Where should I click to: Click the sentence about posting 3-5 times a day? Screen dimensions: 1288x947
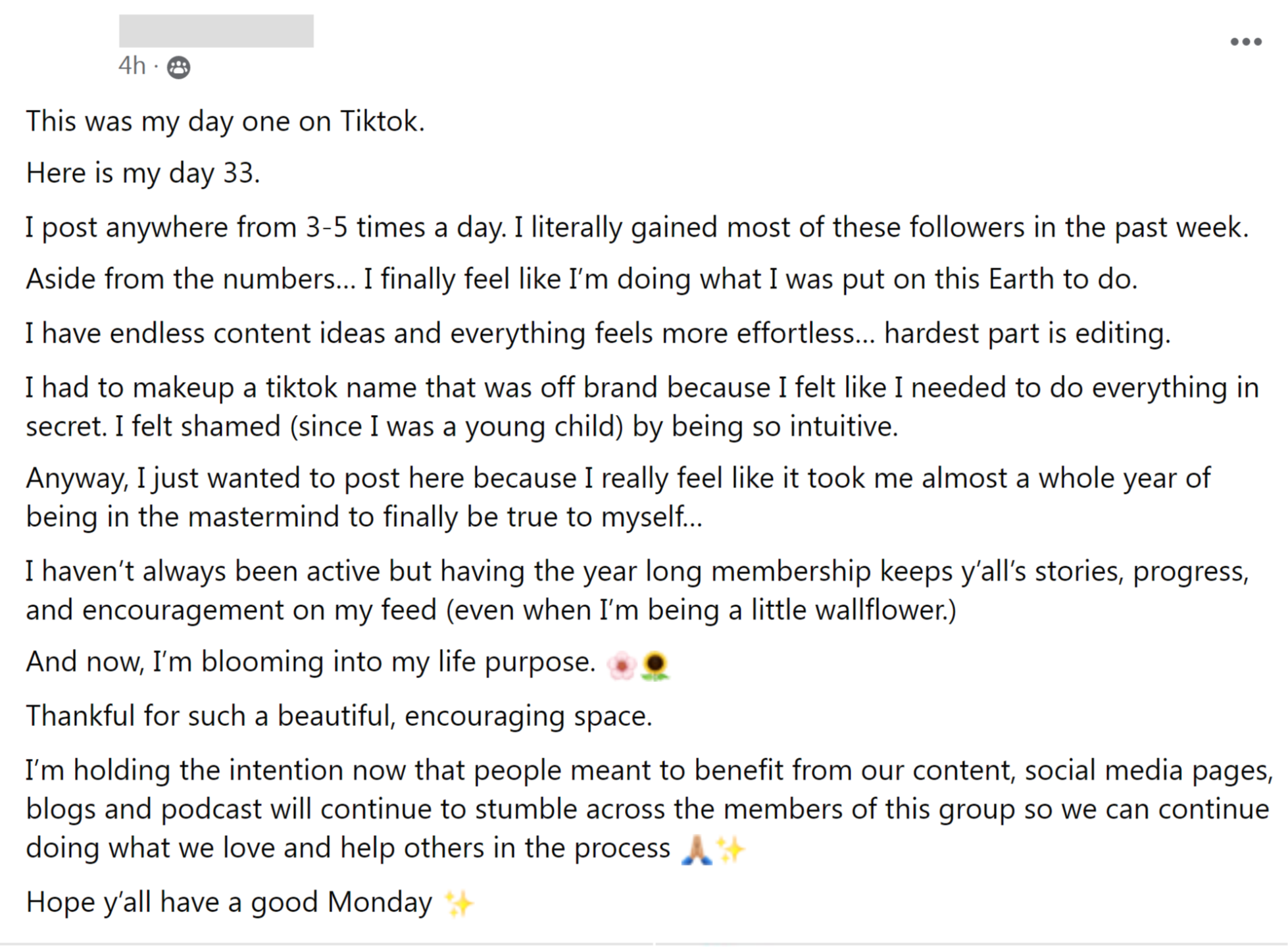(637, 228)
